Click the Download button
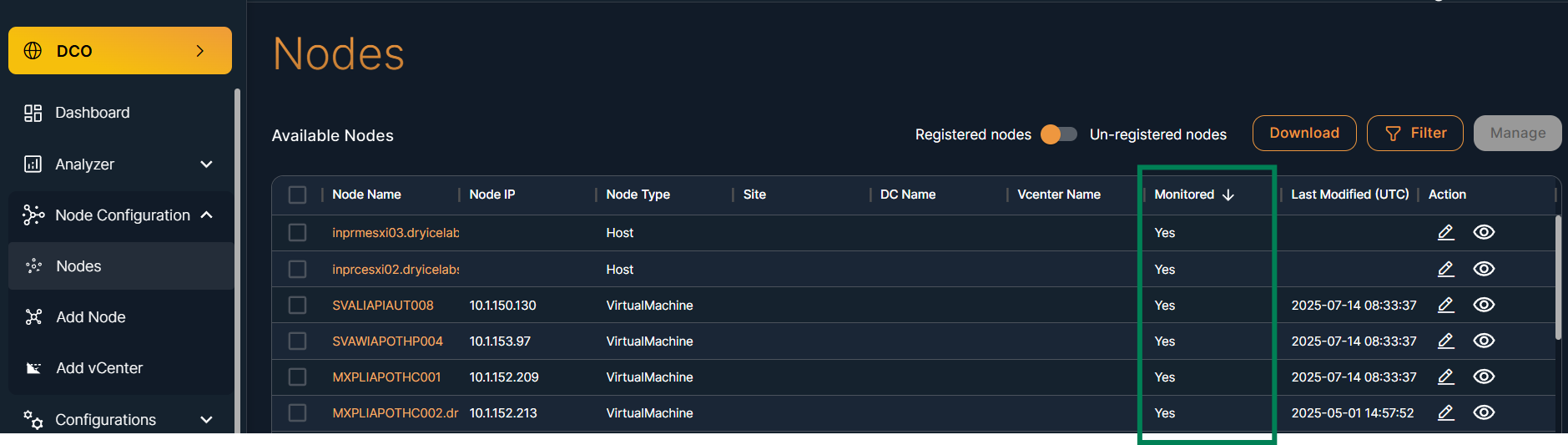 (x=1303, y=134)
